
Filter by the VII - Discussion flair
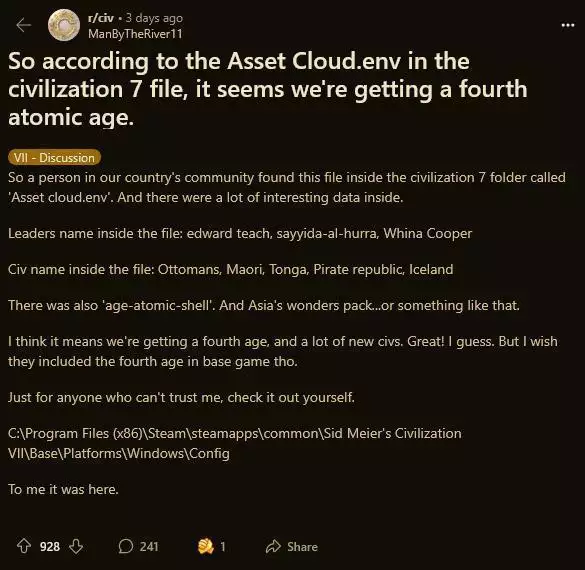[54, 157]
